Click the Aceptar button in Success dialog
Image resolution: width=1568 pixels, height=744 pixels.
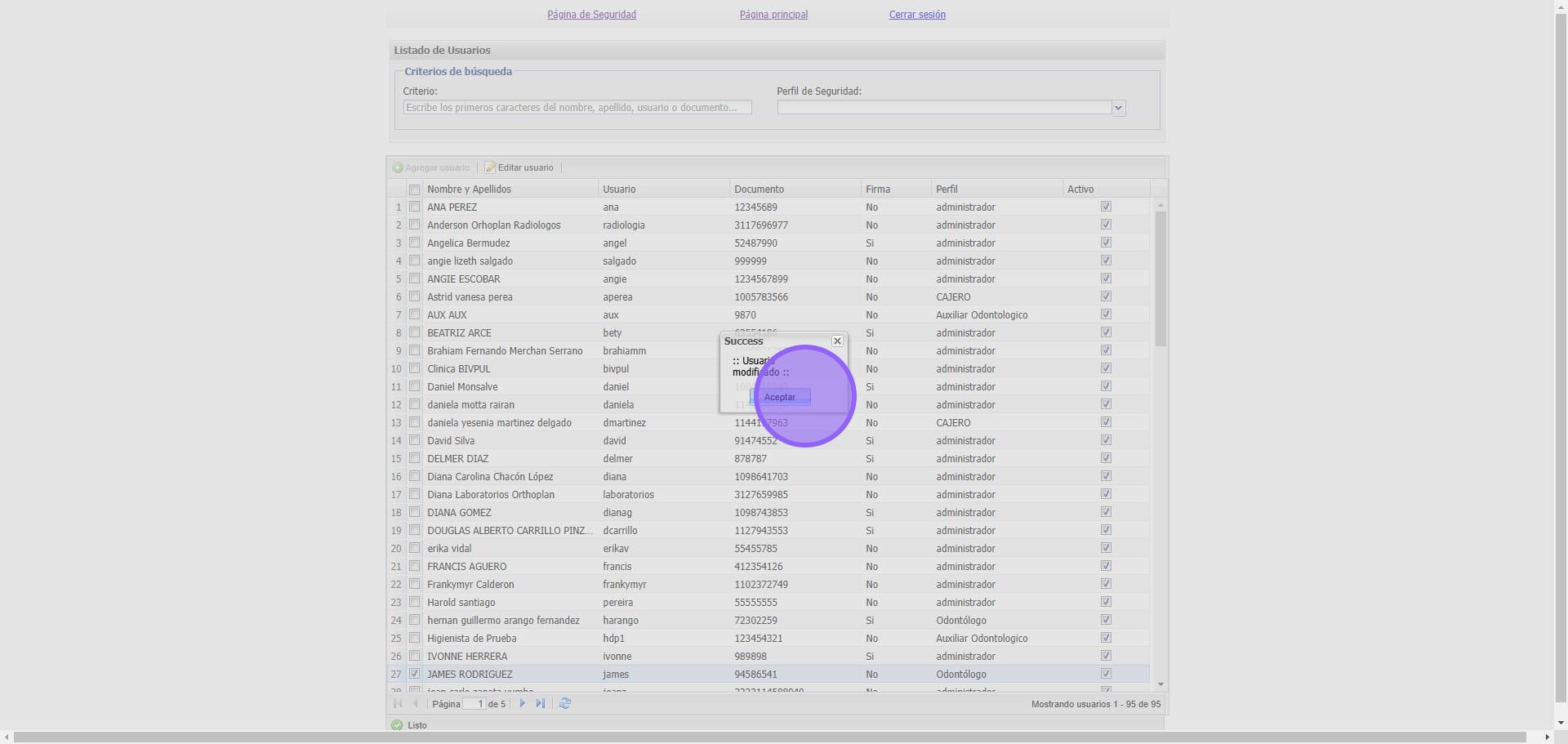(780, 397)
